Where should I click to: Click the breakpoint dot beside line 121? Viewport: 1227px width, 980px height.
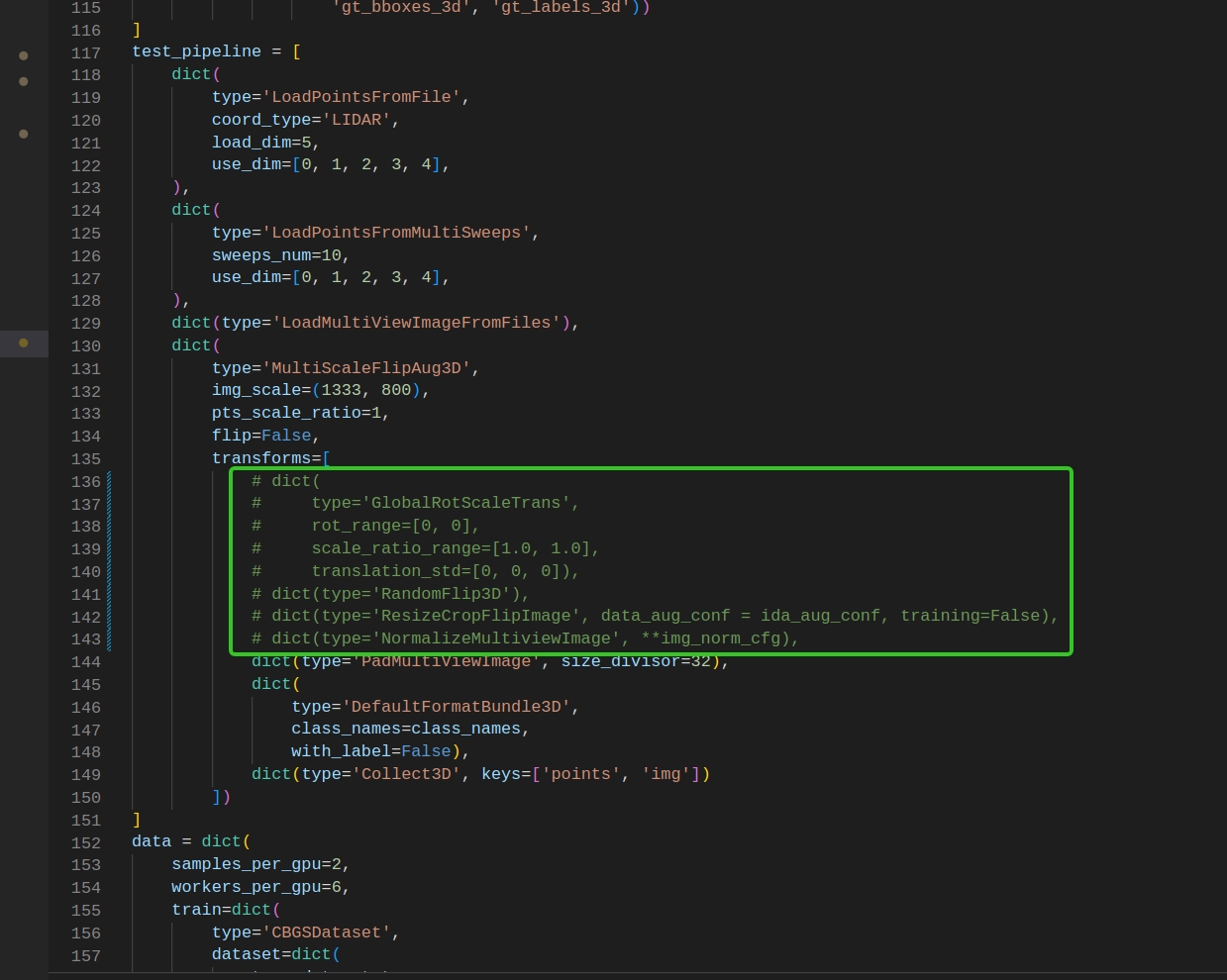click(x=23, y=134)
